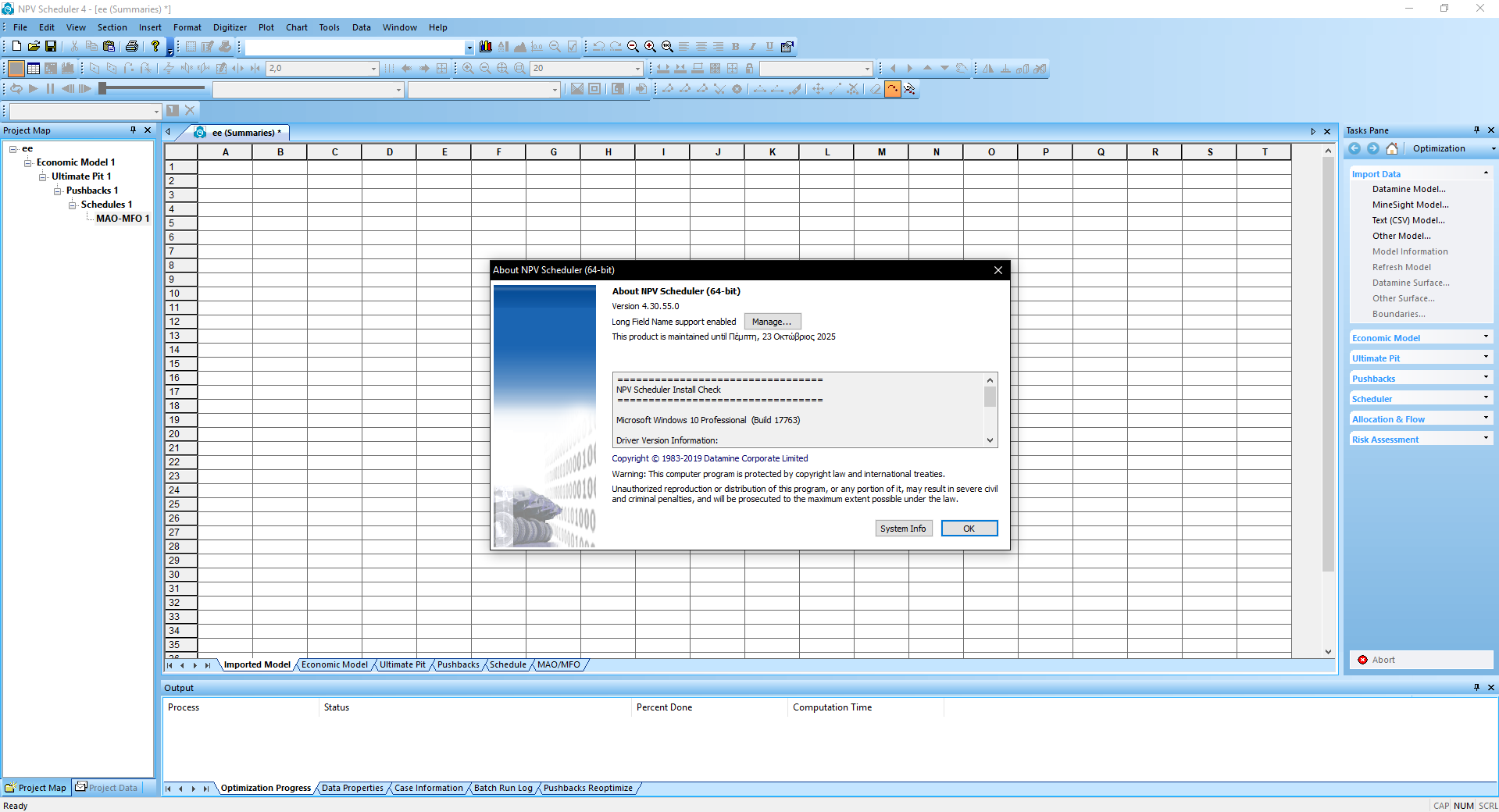1499x812 pixels.
Task: Save the project with floppy icon
Action: 51,47
